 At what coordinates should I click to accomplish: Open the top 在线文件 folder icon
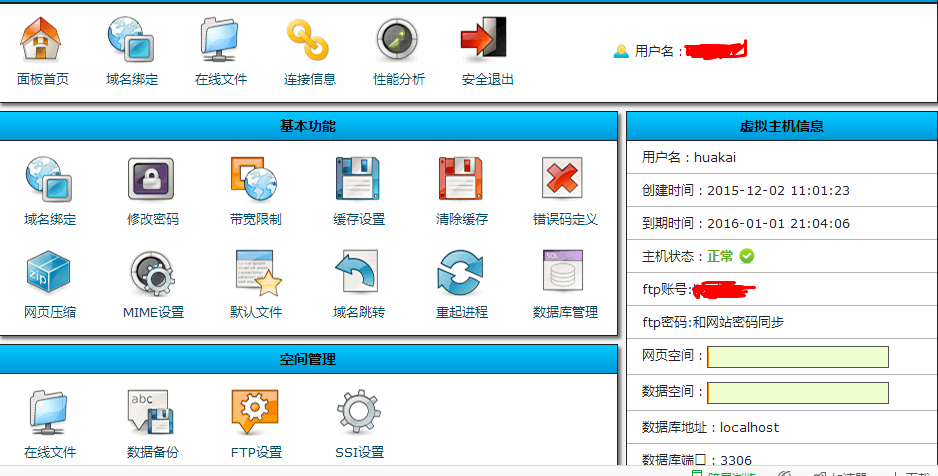point(220,38)
